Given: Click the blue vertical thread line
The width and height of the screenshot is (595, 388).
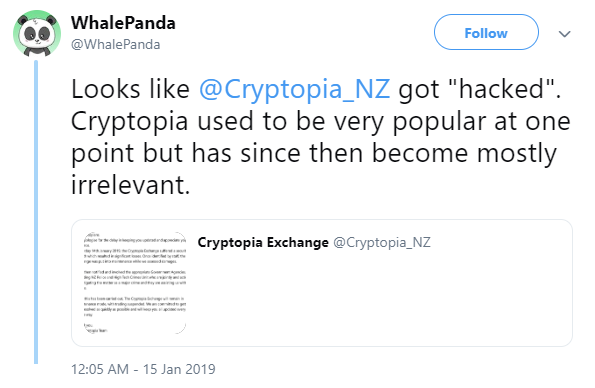Looking at the screenshot, I should coord(36,212).
